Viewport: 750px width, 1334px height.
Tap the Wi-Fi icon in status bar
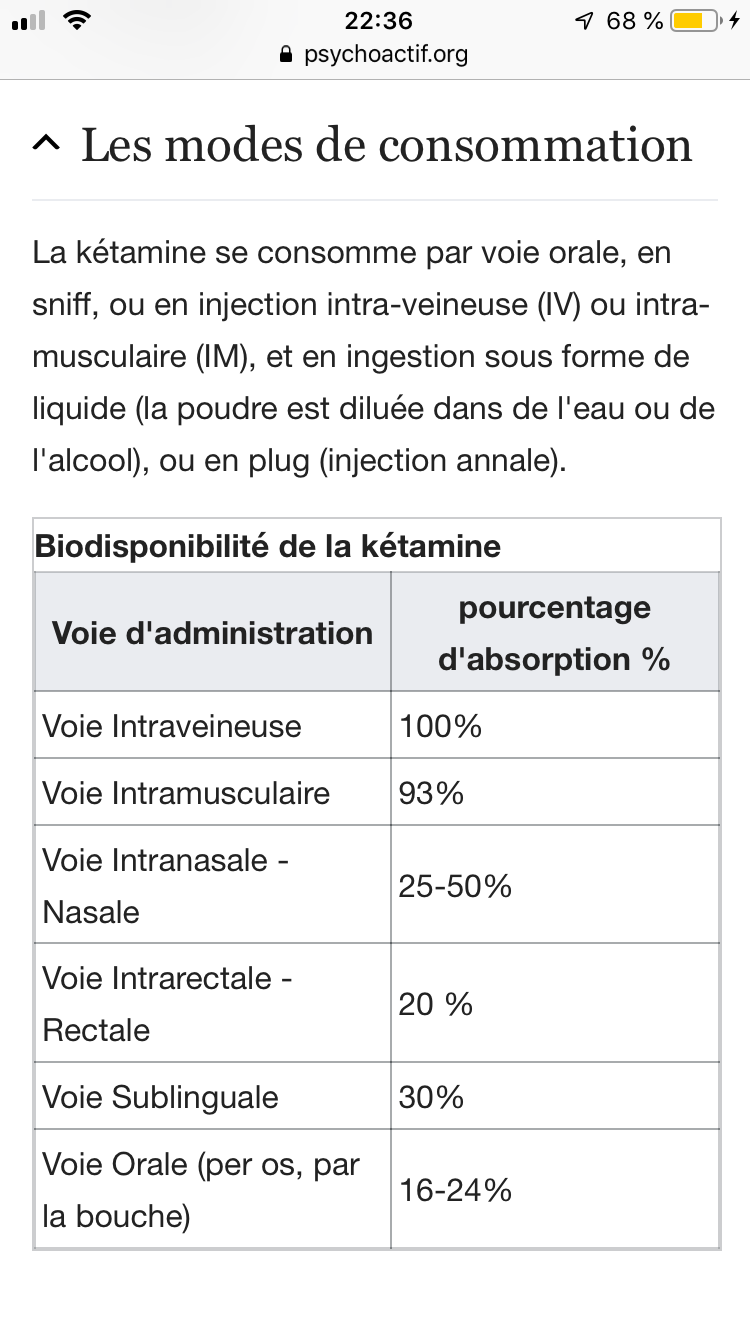pos(75,20)
